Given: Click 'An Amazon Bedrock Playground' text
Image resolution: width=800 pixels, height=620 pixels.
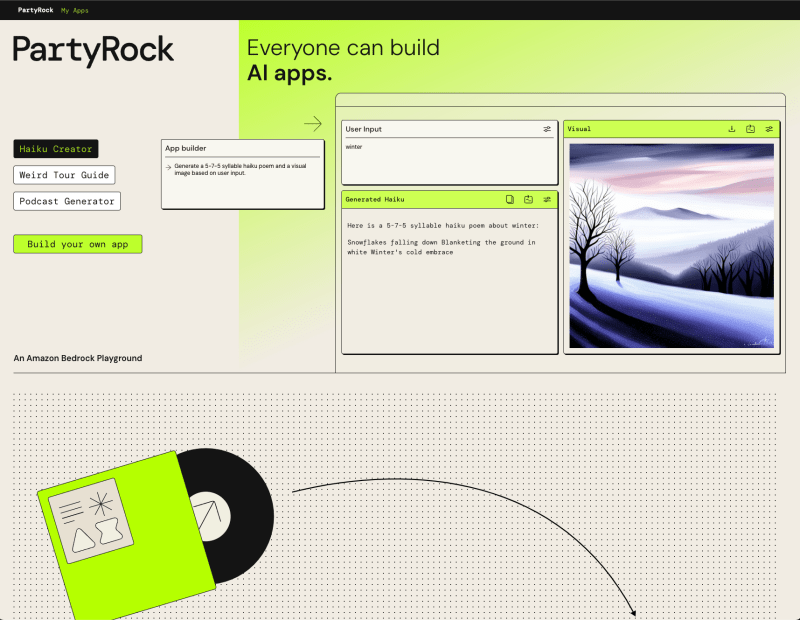Looking at the screenshot, I should click(78, 358).
